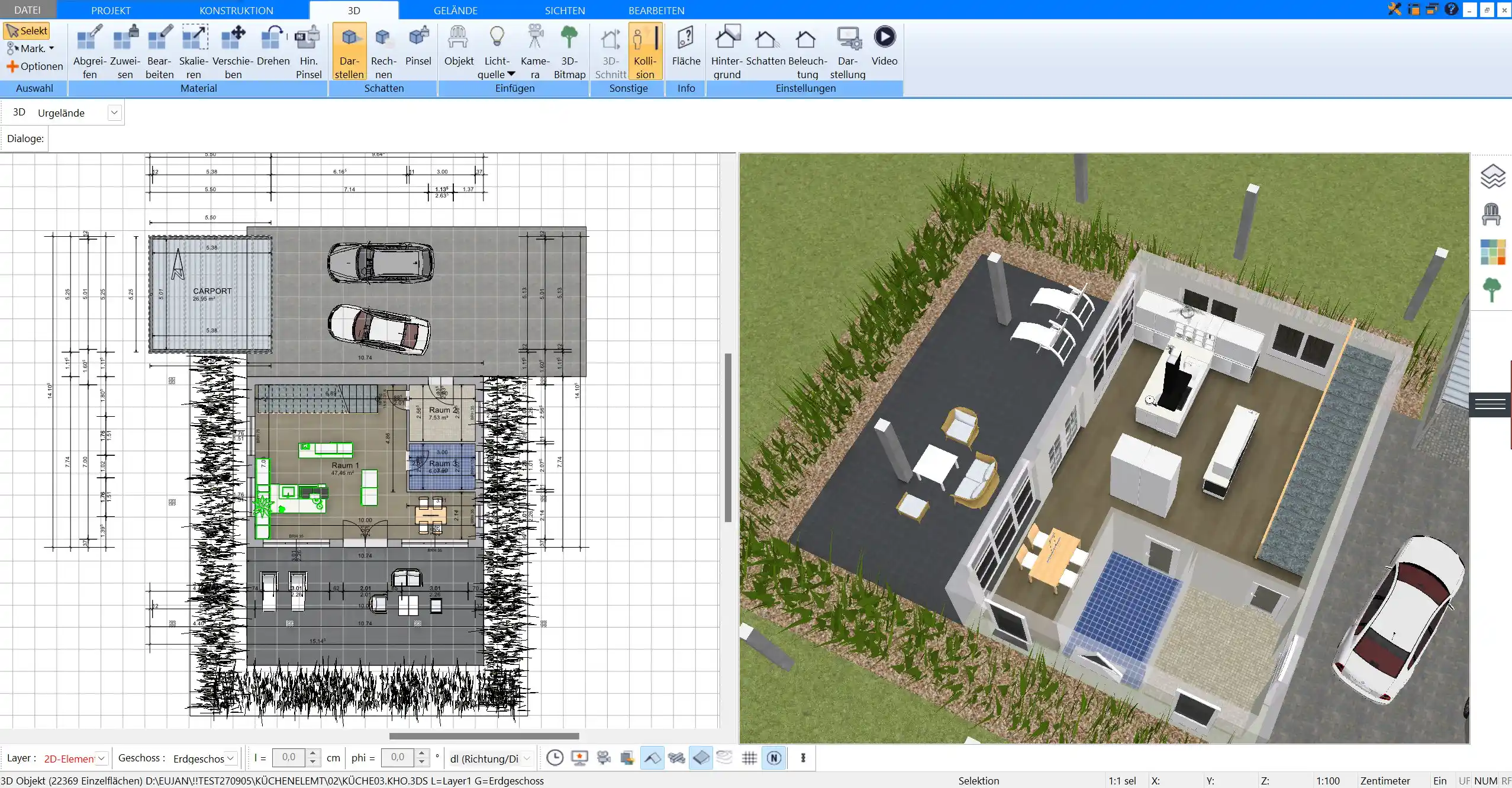Screen dimensions: 1512x788
Task: Select the Drehen rotate tool
Action: (273, 45)
